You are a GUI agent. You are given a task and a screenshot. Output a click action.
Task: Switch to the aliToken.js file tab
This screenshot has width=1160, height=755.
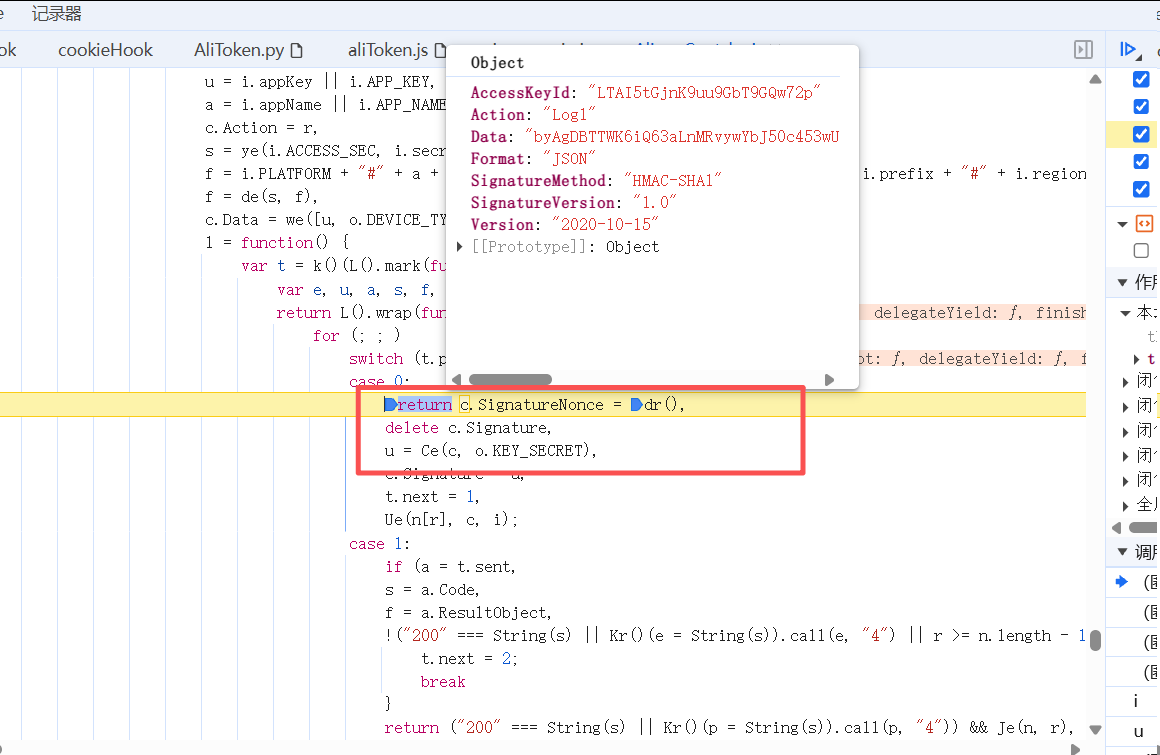(x=388, y=50)
